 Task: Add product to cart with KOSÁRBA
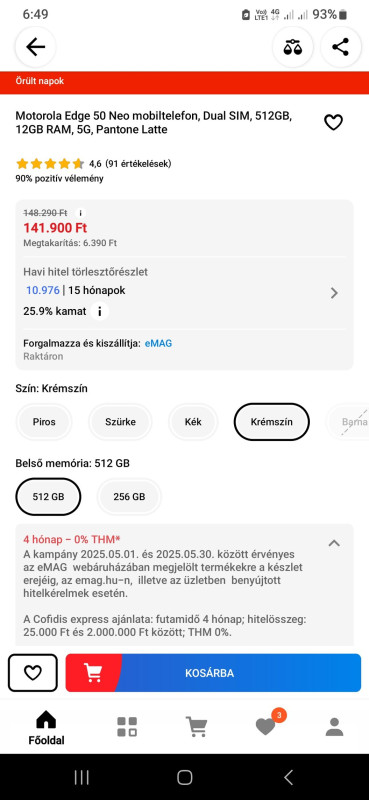213,673
